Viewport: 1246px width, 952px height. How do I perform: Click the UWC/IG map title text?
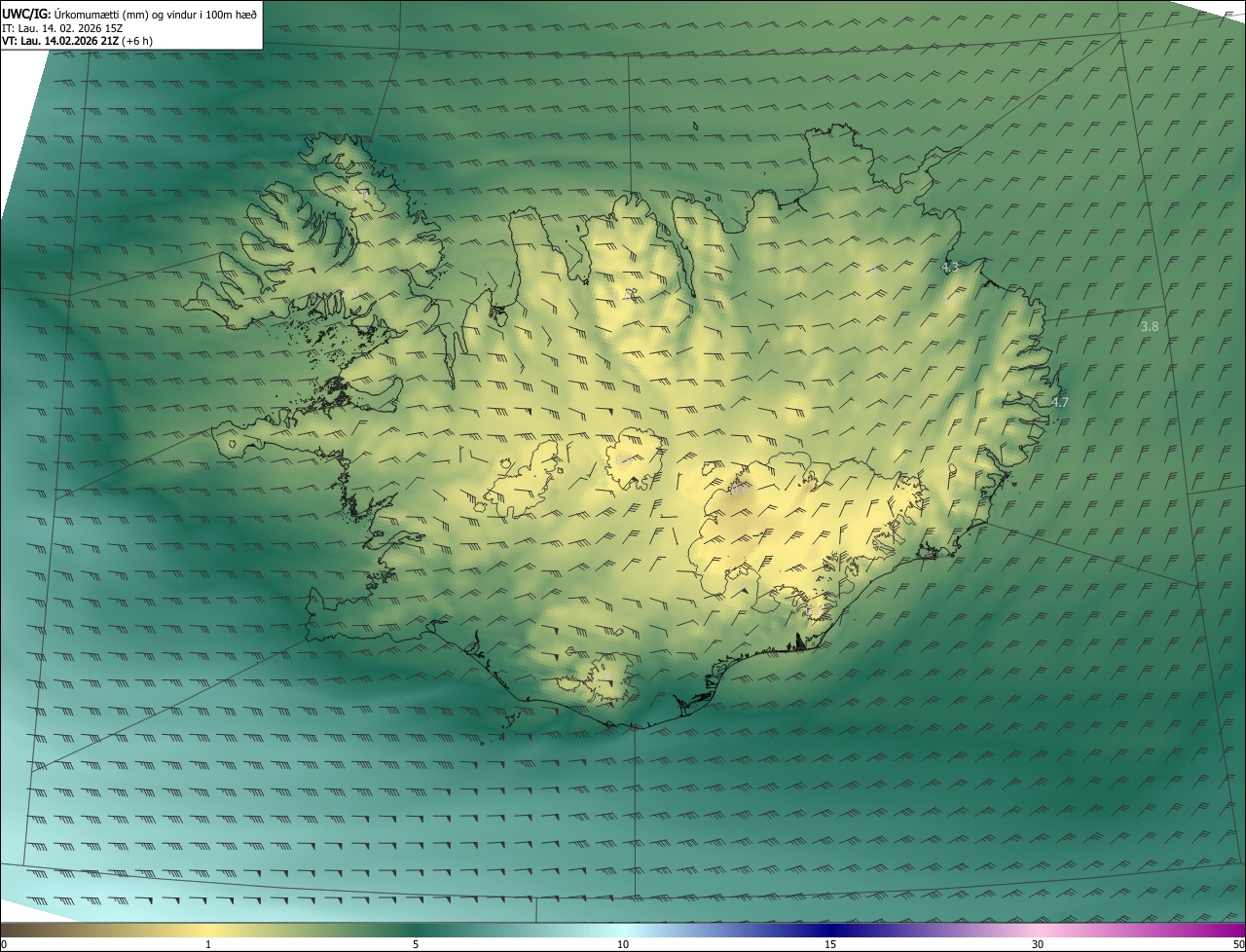129,13
